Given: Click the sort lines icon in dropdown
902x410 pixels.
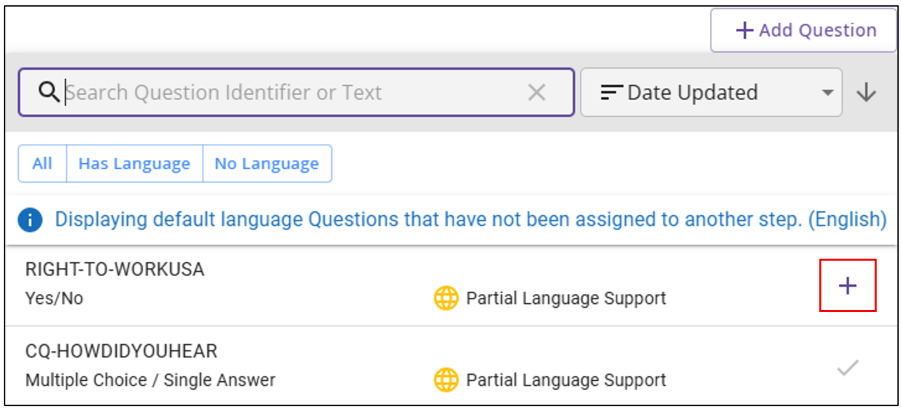Looking at the screenshot, I should click(611, 93).
